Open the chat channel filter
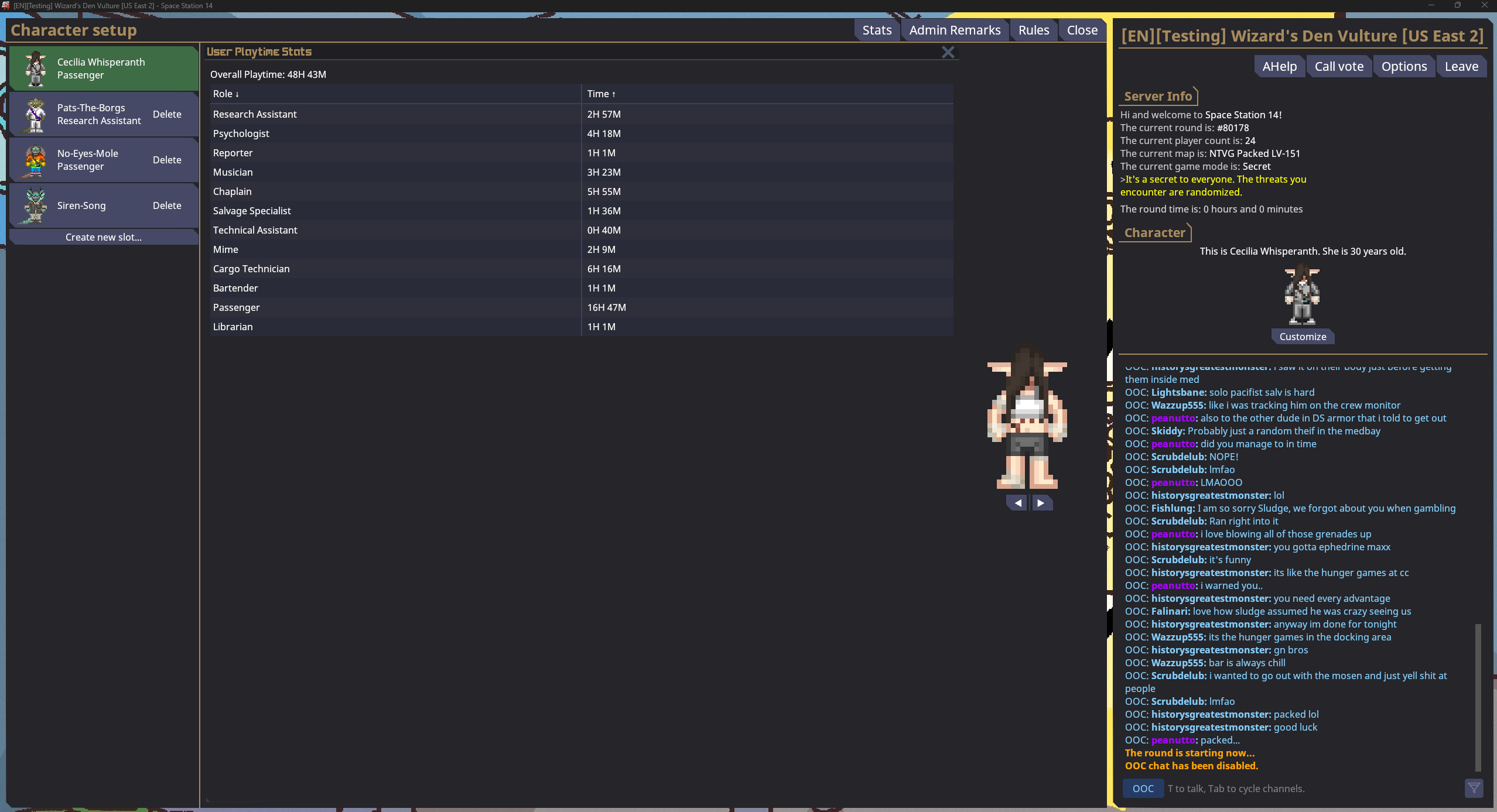This screenshot has width=1497, height=812. [x=1474, y=789]
